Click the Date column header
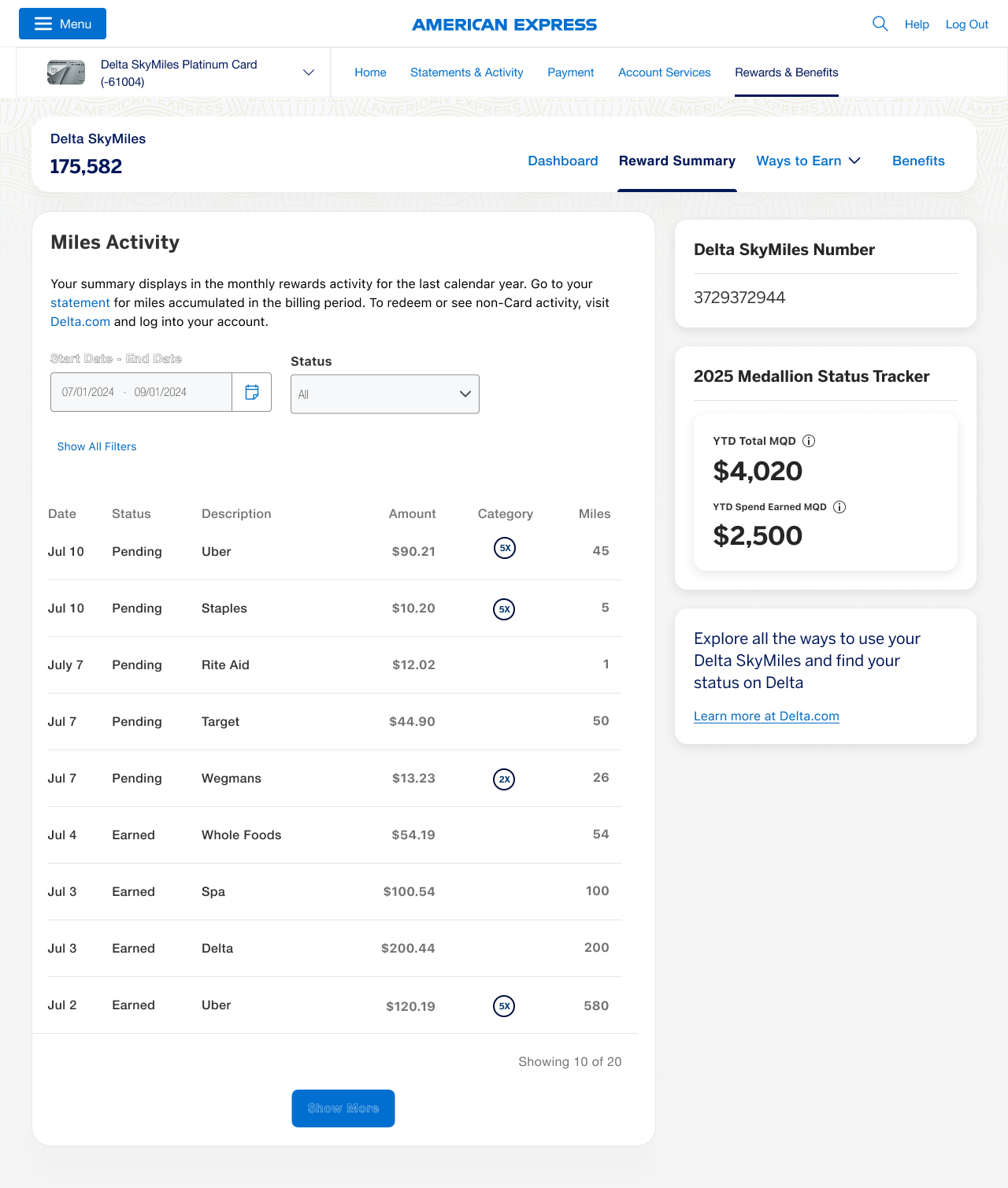The width and height of the screenshot is (1008, 1188). coord(62,514)
